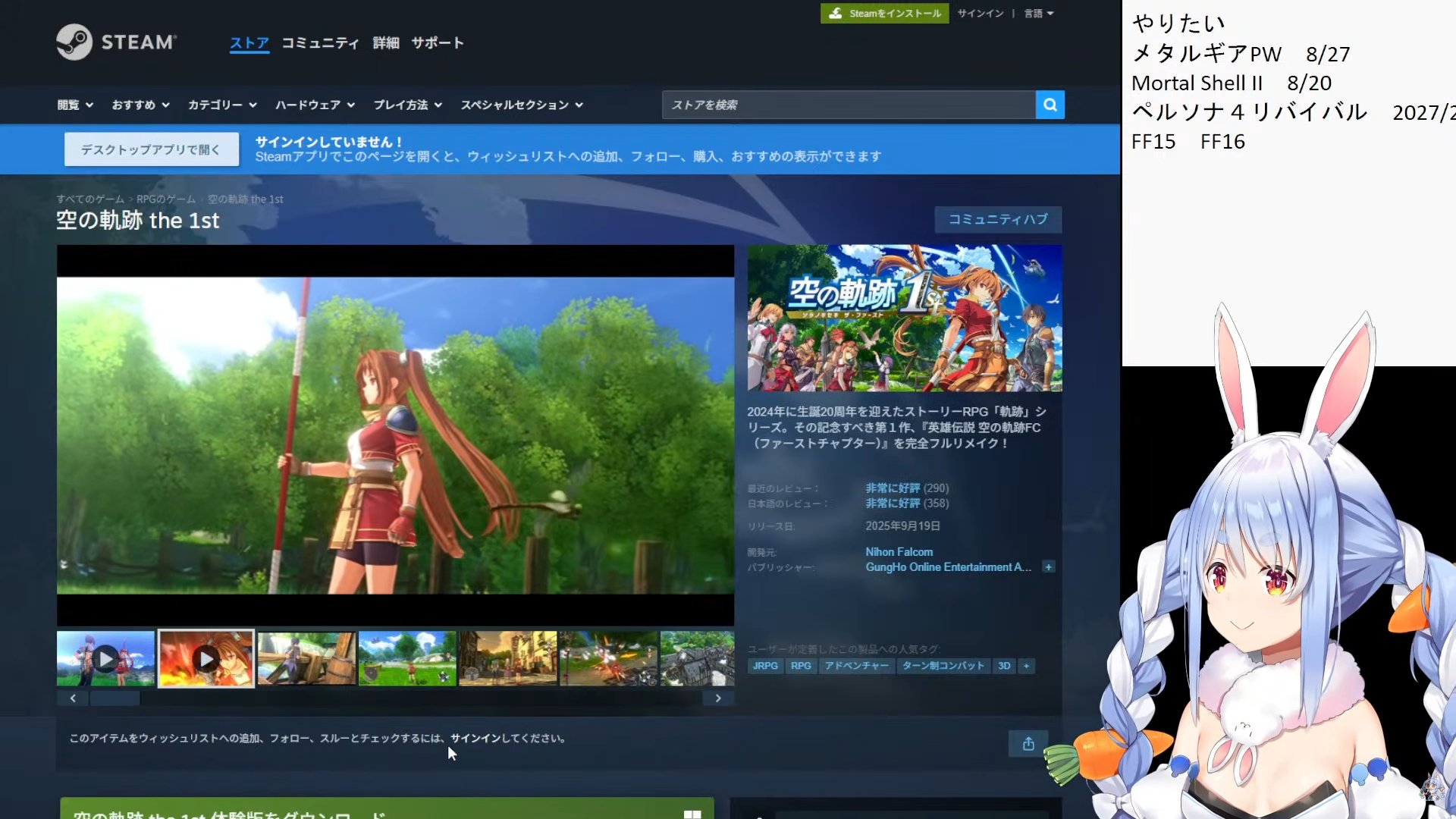
Task: Select the battle scene screenshot thumbnail
Action: [608, 659]
